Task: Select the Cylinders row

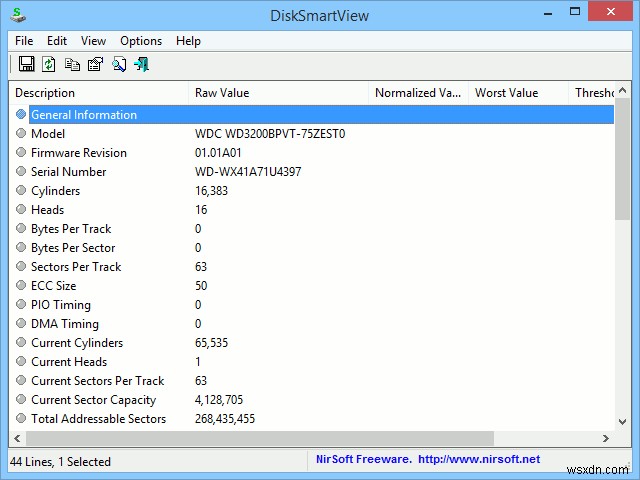Action: [312, 190]
